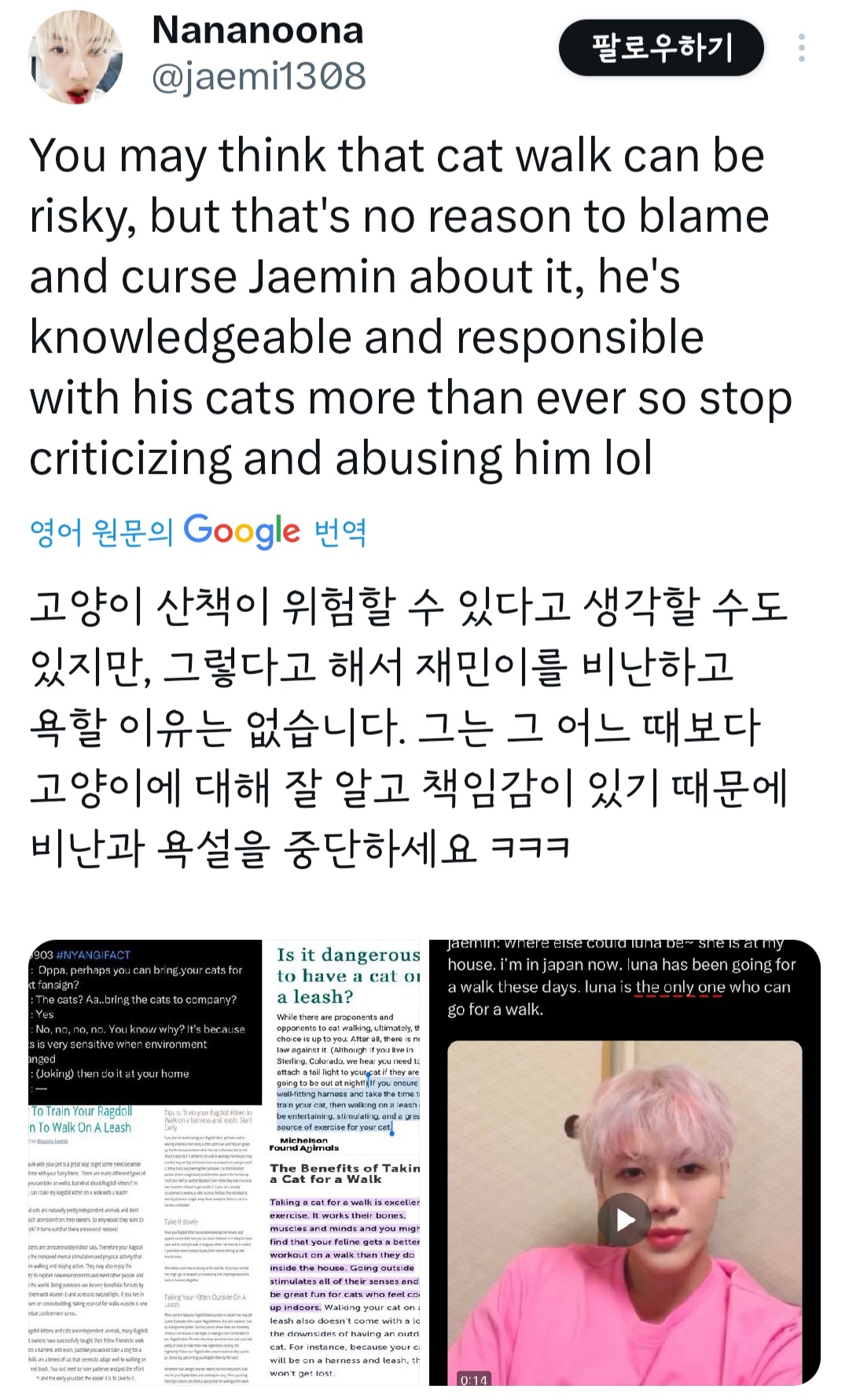Click the Google logo in translation credit
Screen dimensions: 849x1400
tap(242, 532)
